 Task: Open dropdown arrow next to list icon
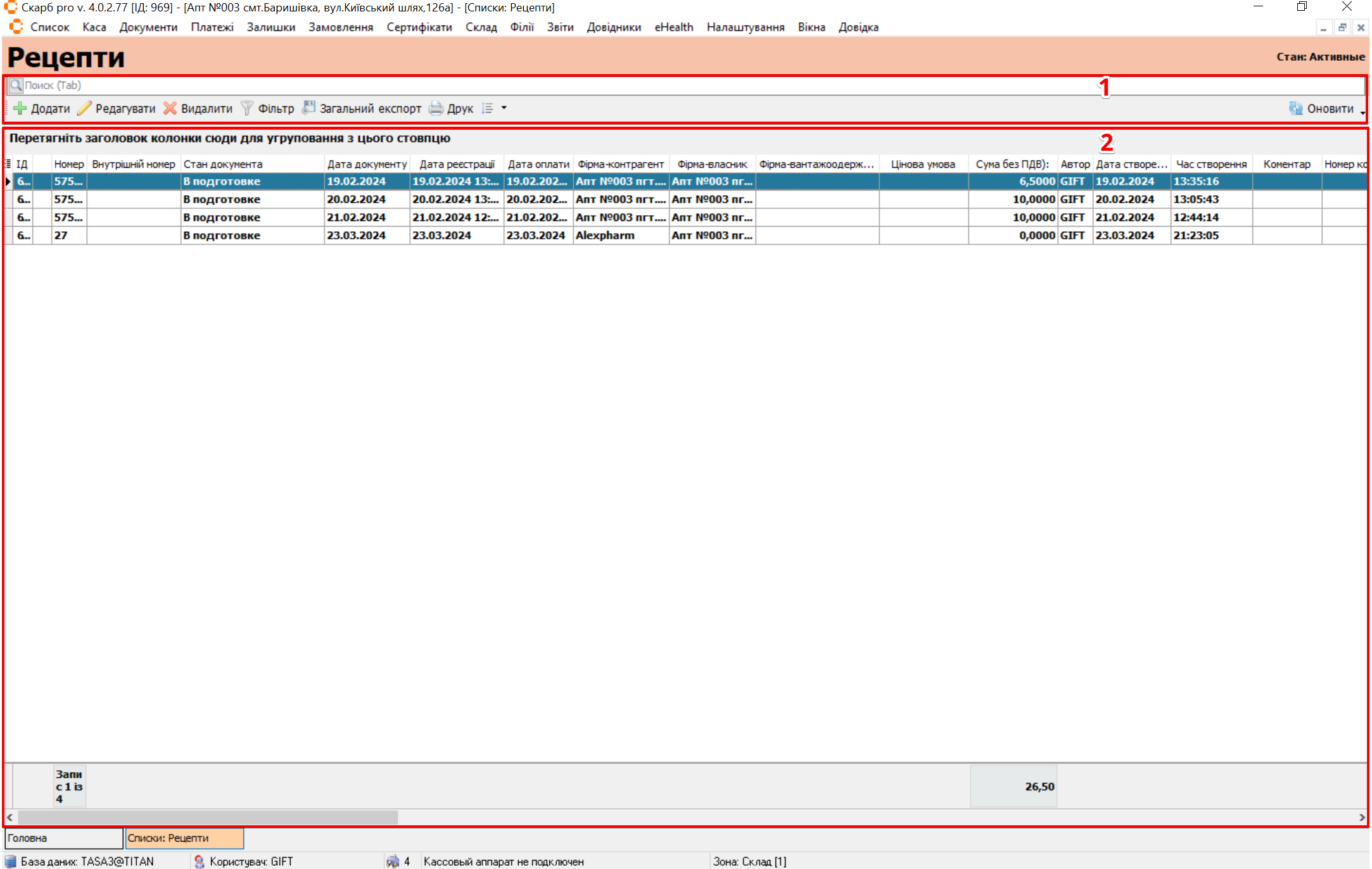click(504, 108)
